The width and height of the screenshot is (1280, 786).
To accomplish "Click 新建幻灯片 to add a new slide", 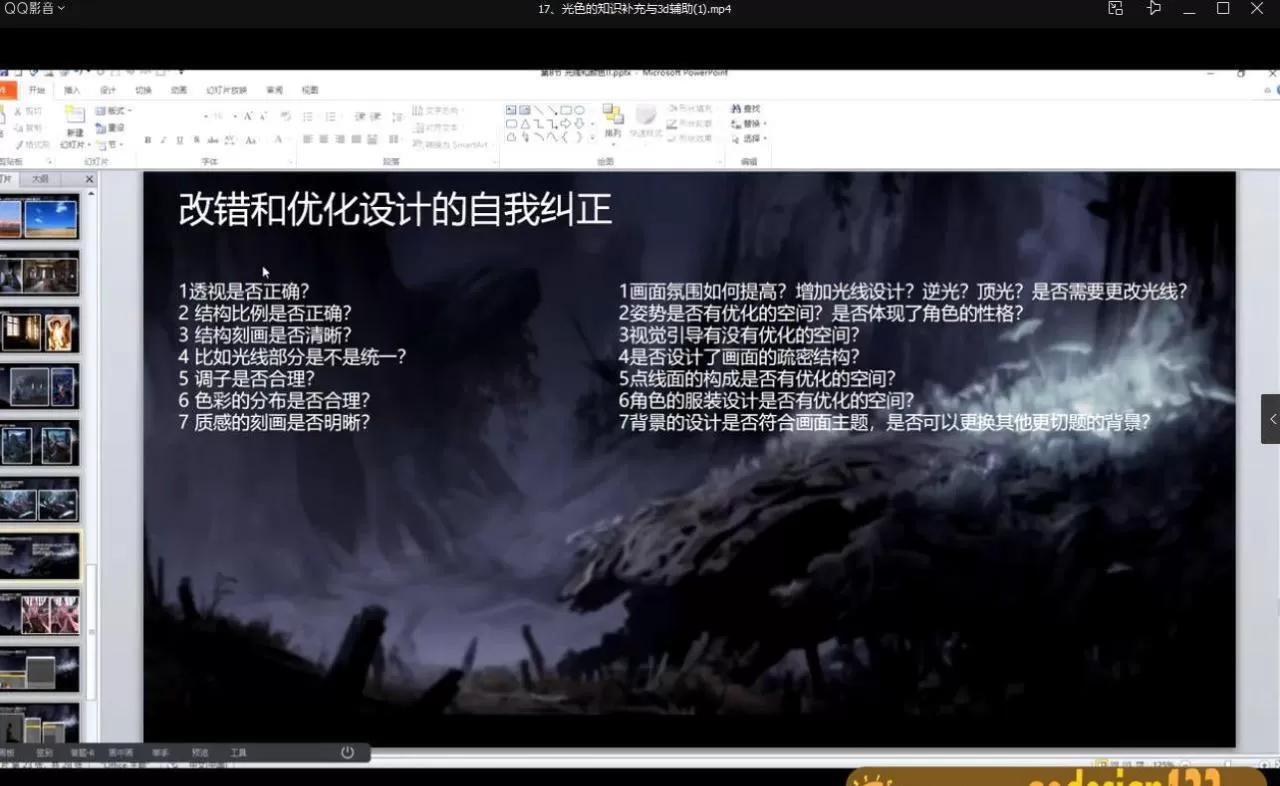I will [x=77, y=125].
